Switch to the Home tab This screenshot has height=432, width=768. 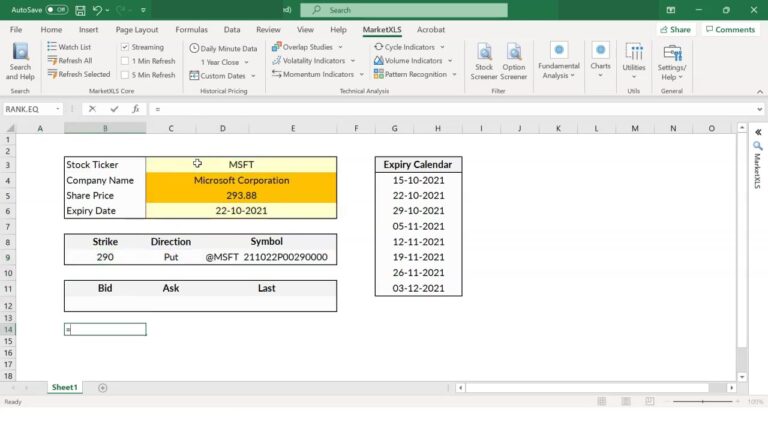click(51, 29)
